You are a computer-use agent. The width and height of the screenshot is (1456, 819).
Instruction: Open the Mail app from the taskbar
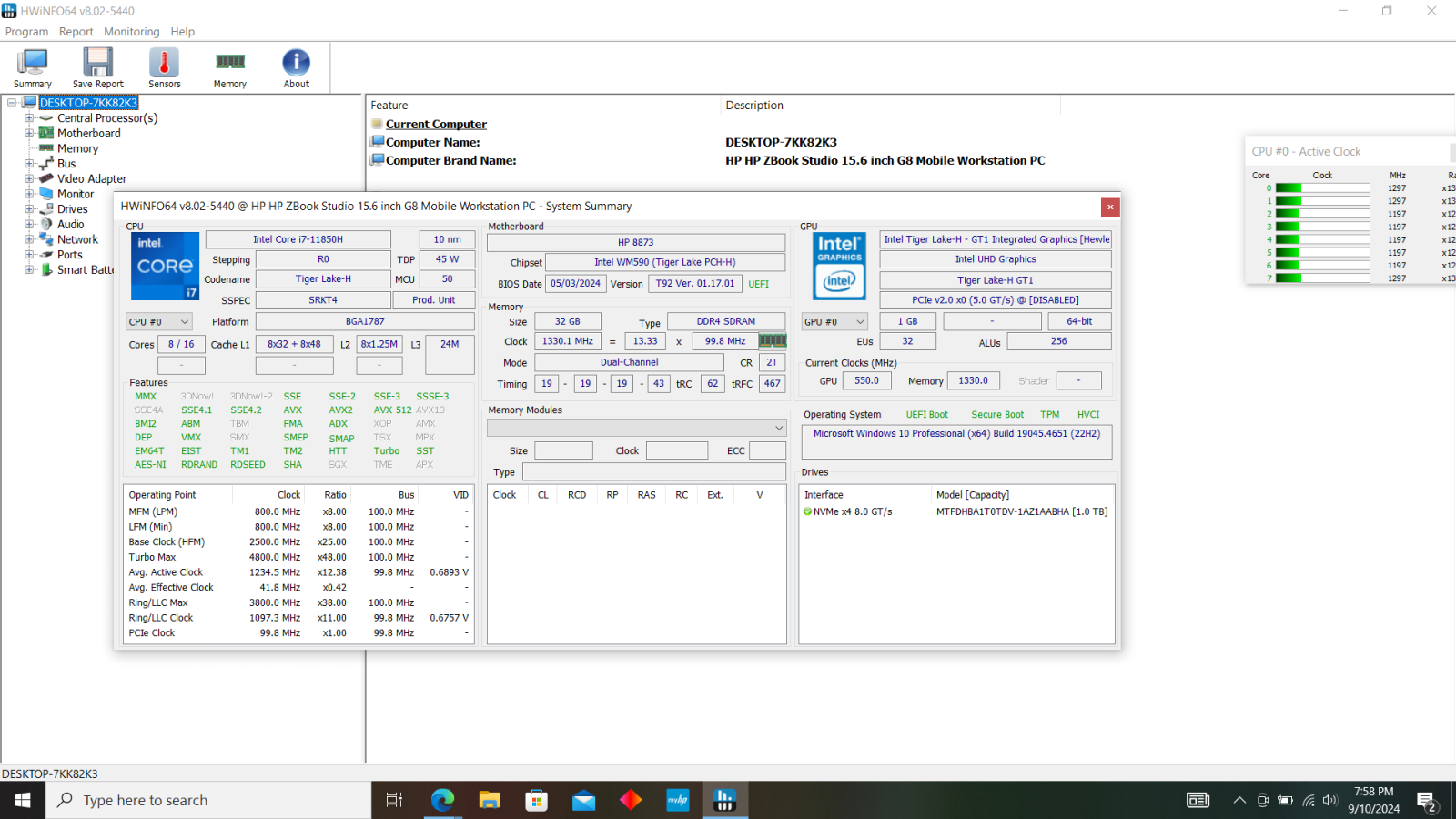coord(583,800)
